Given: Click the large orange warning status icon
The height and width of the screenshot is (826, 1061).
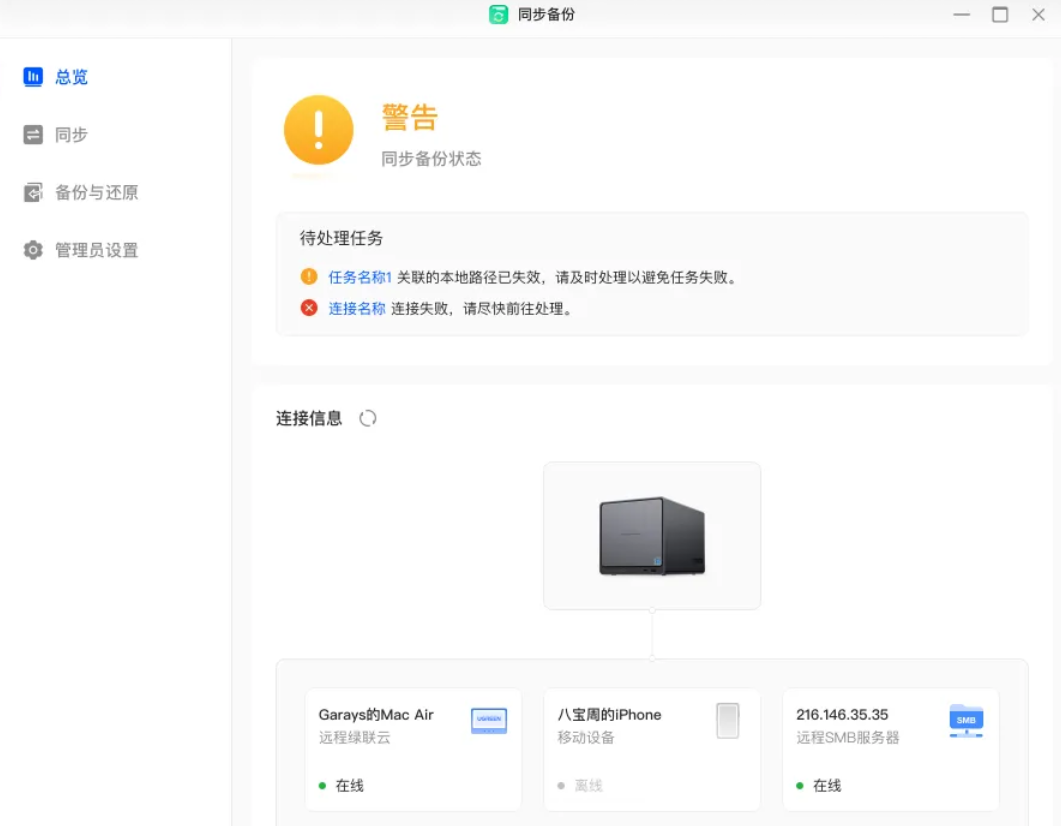Looking at the screenshot, I should tap(318, 130).
